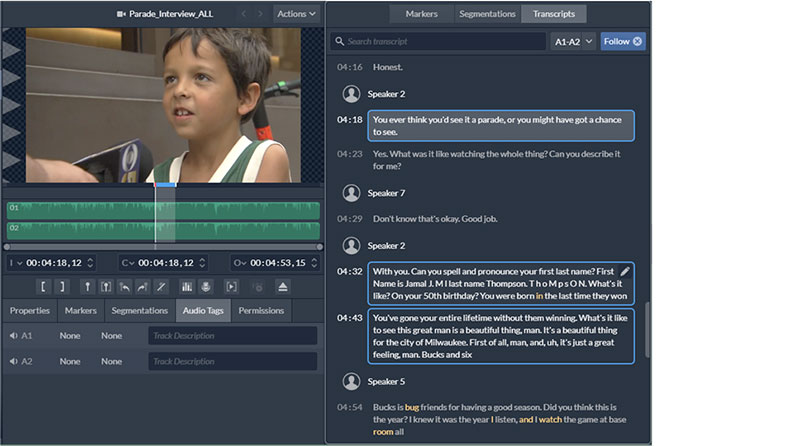Open the audio levels bars icon
The image size is (800, 446).
coord(187,287)
